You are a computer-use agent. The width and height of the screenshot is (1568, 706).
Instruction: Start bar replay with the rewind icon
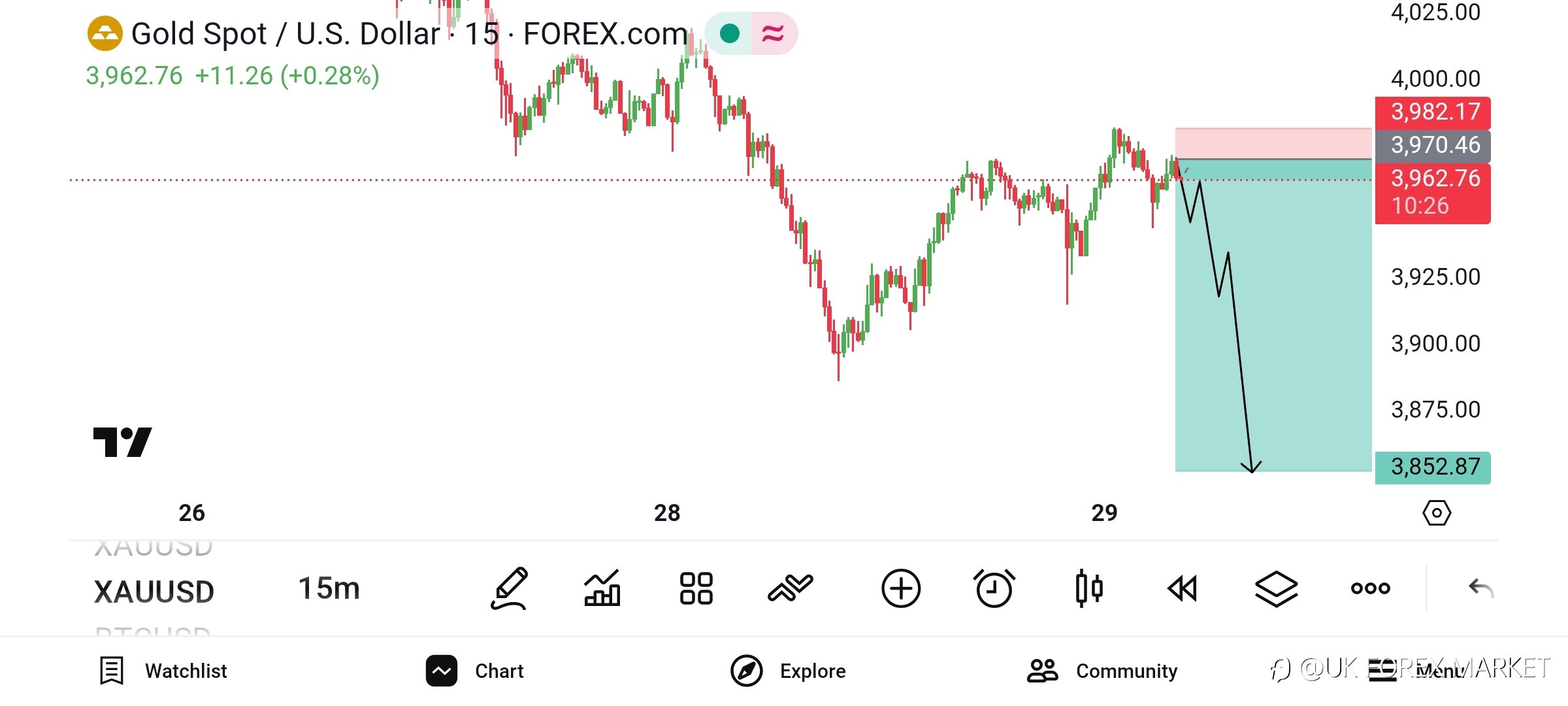1182,588
